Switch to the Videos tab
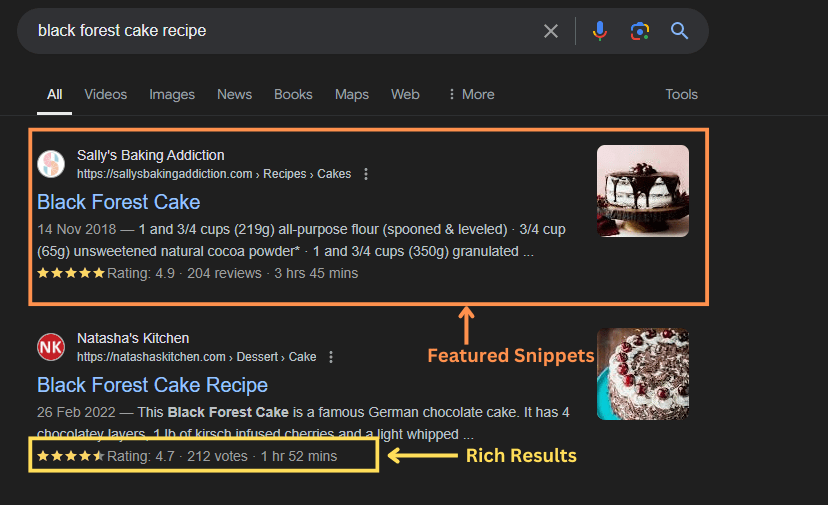Image resolution: width=828 pixels, height=505 pixels. (106, 95)
